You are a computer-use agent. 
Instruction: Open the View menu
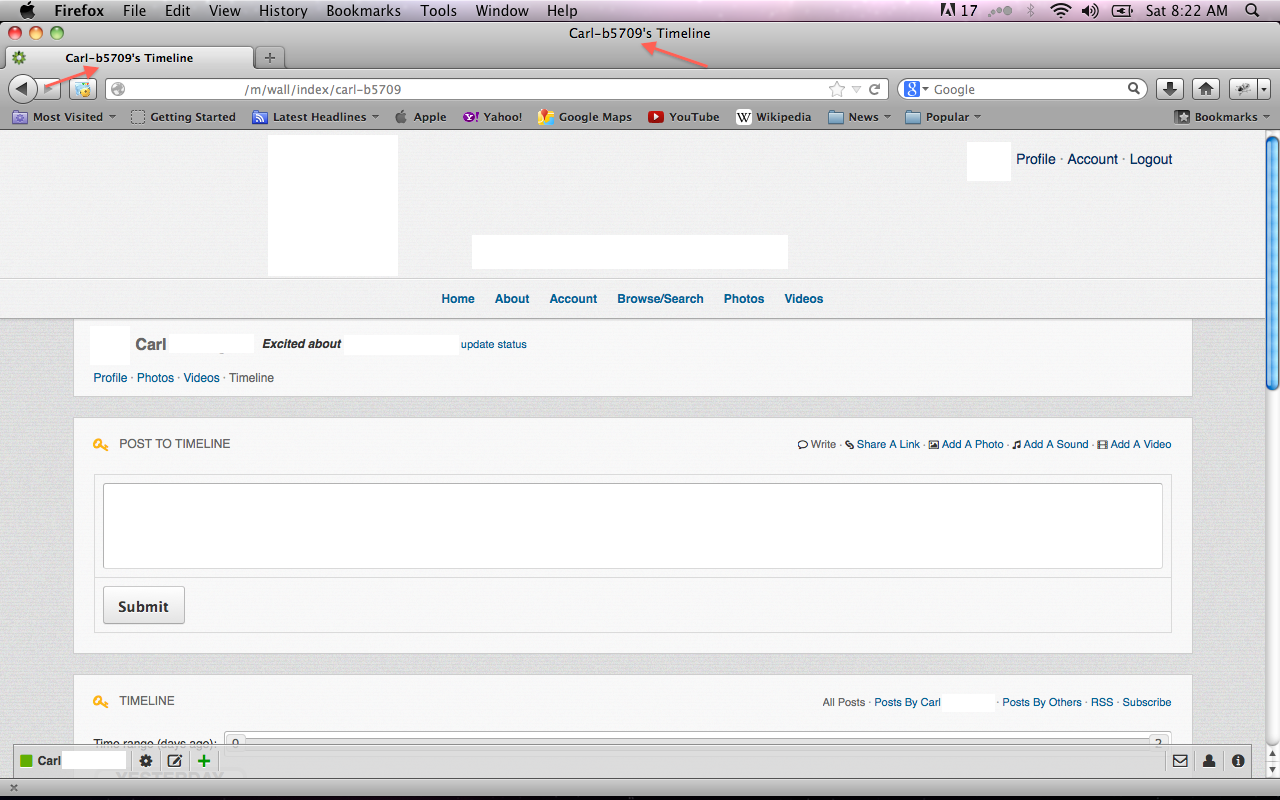pyautogui.click(x=225, y=11)
